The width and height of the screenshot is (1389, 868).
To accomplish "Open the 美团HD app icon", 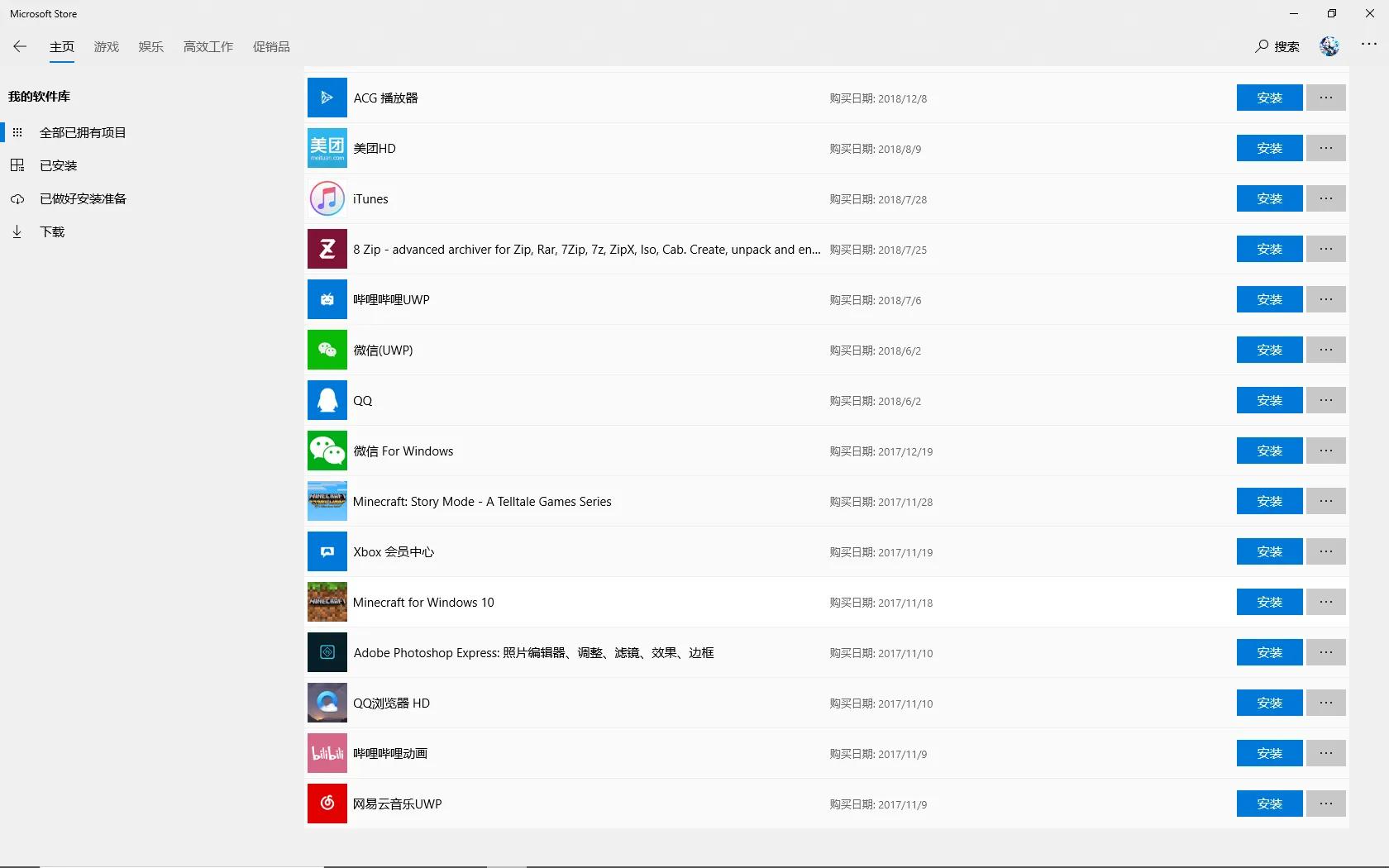I will pyautogui.click(x=327, y=148).
